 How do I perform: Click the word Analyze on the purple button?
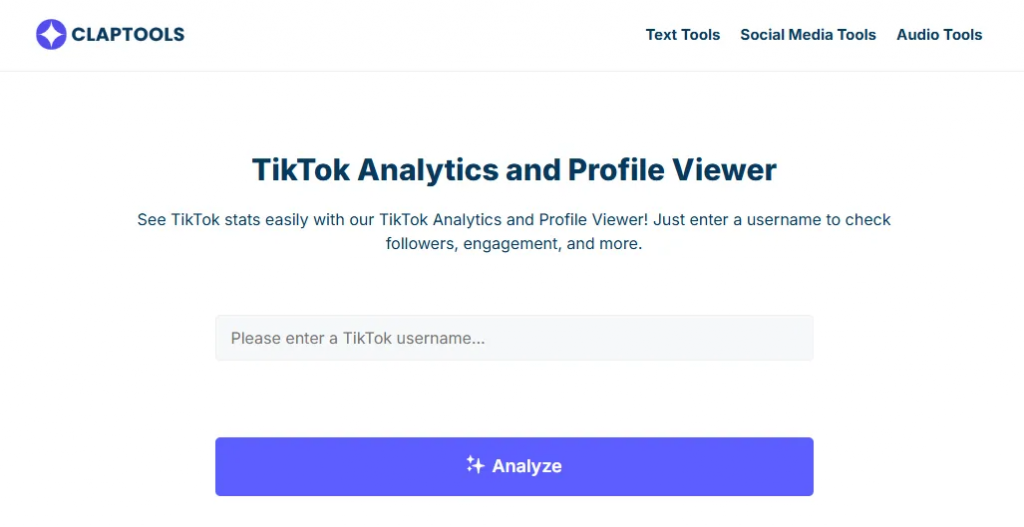526,466
